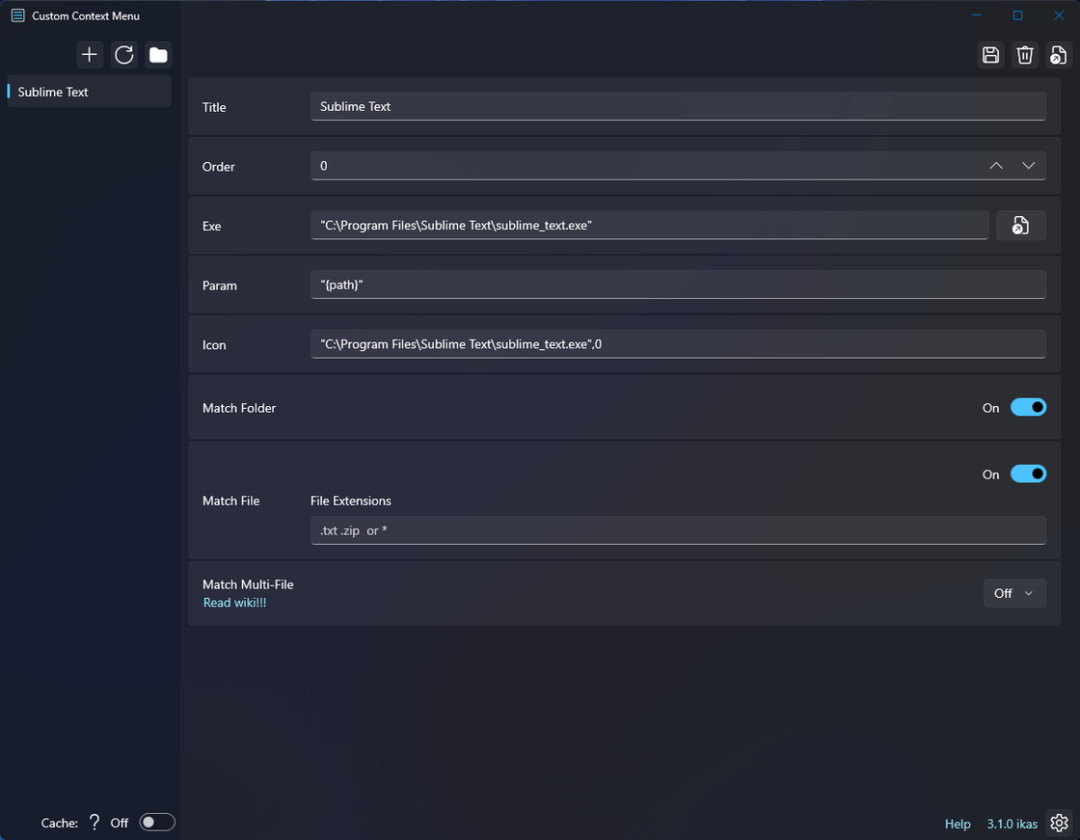The width and height of the screenshot is (1080, 840).
Task: Click into the Icon path field
Action: point(678,344)
